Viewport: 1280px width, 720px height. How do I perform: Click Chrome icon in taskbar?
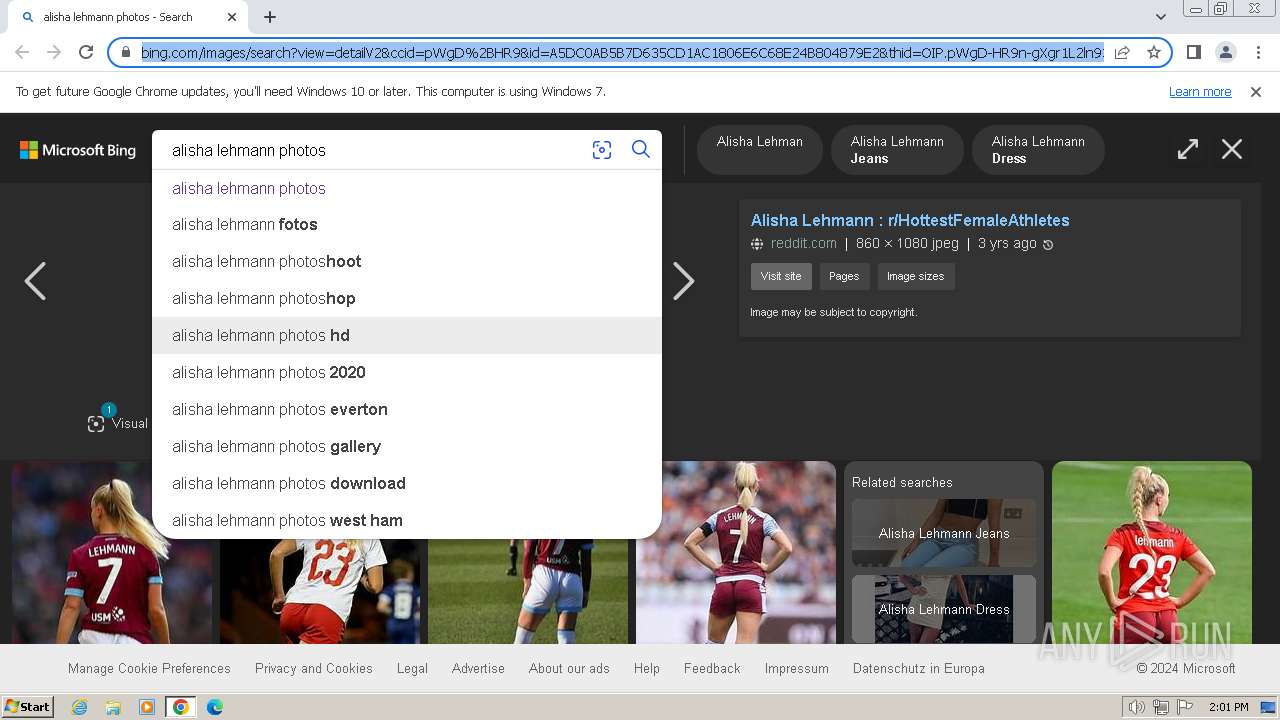coord(181,707)
